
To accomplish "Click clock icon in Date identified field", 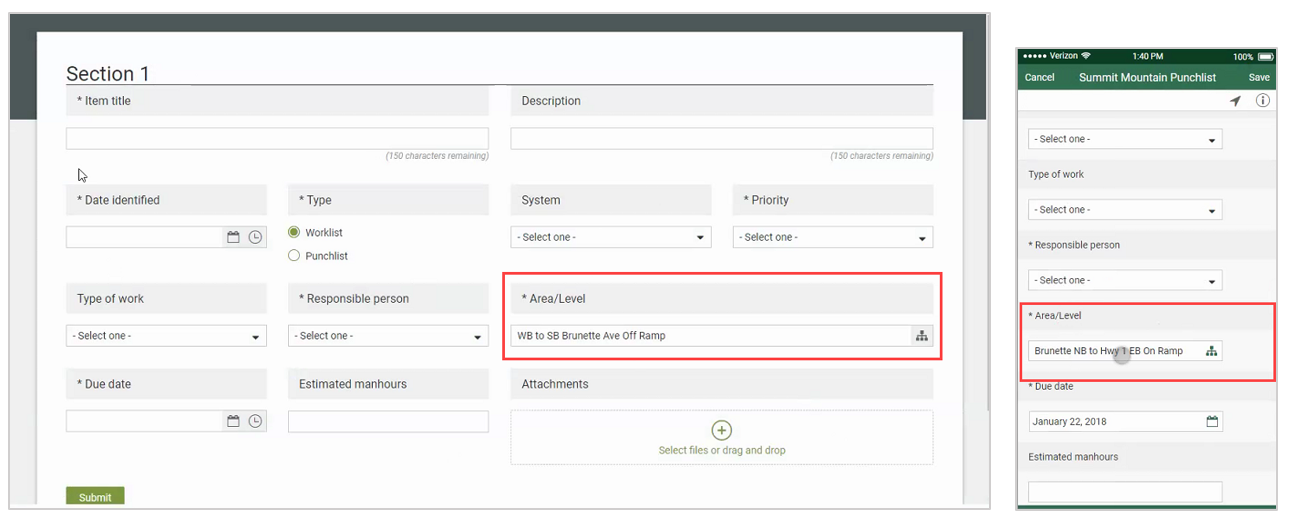I will 256,237.
